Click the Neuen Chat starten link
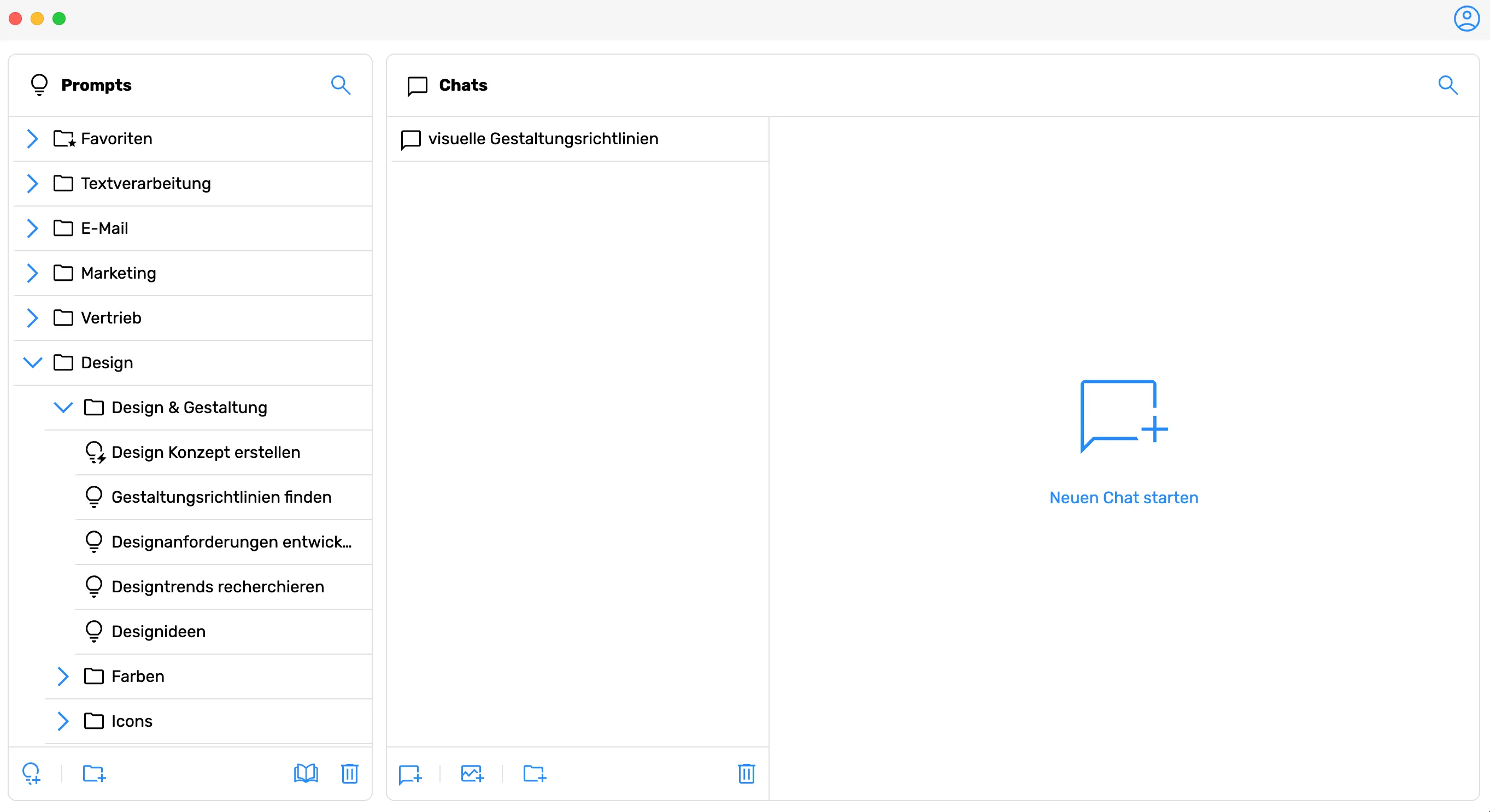 click(1123, 497)
